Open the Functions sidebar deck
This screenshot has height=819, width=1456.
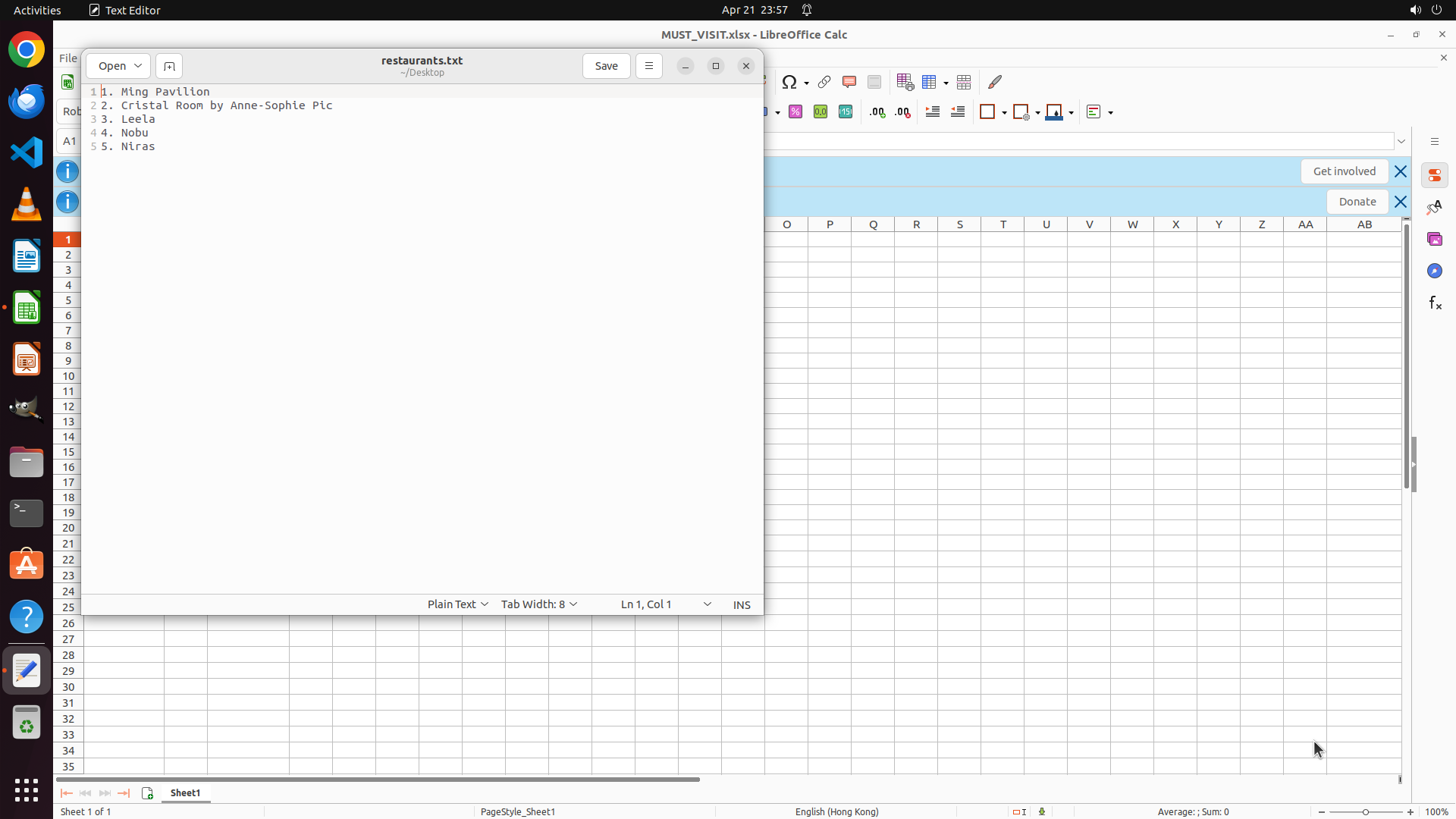[1435, 303]
